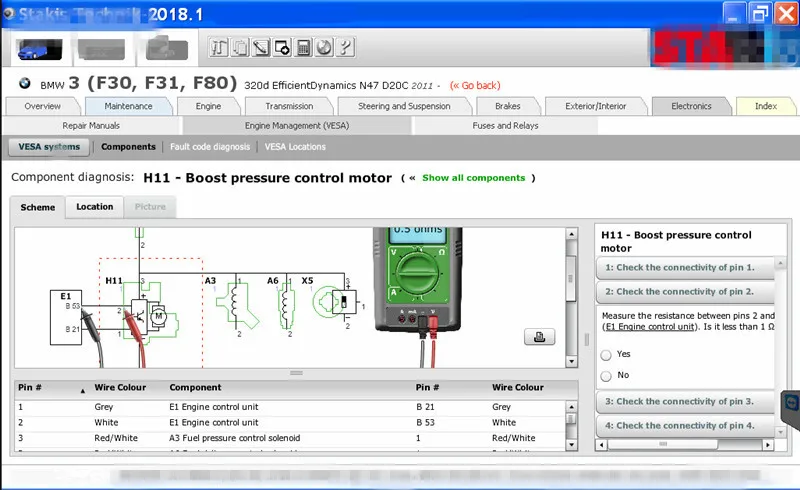Click the diagnosis panel horizontal scrollbar thumb

[x=663, y=445]
